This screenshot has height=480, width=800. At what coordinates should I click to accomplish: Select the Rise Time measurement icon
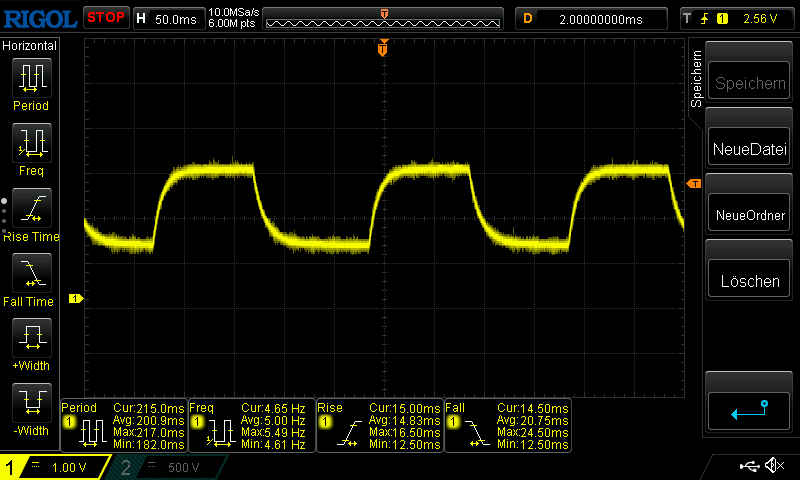tap(32, 208)
